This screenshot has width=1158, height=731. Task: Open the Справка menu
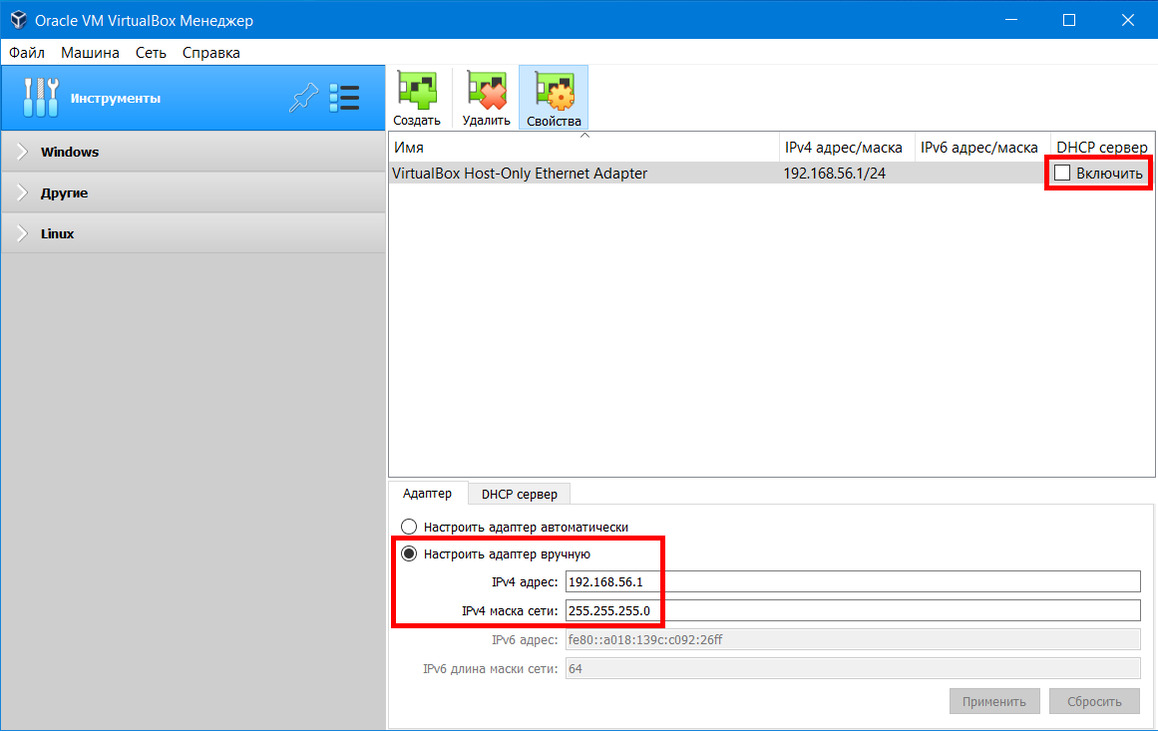pos(211,52)
